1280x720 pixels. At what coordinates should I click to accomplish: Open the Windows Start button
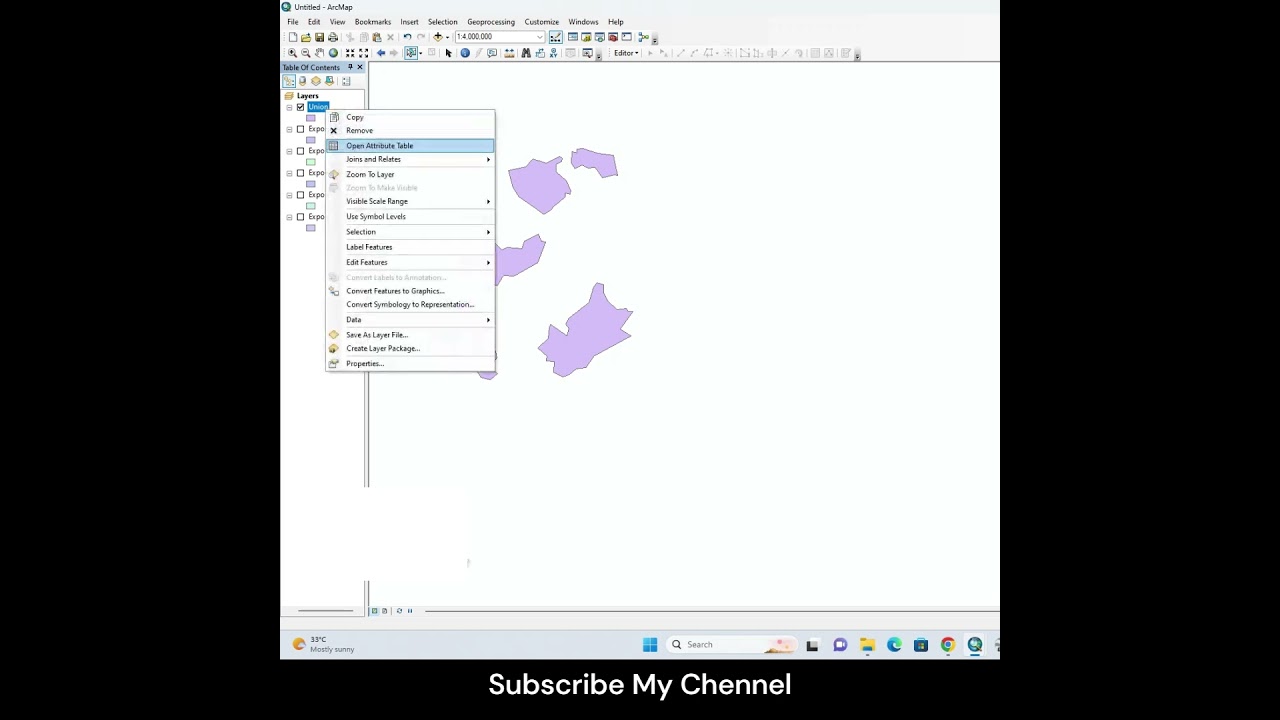[650, 645]
